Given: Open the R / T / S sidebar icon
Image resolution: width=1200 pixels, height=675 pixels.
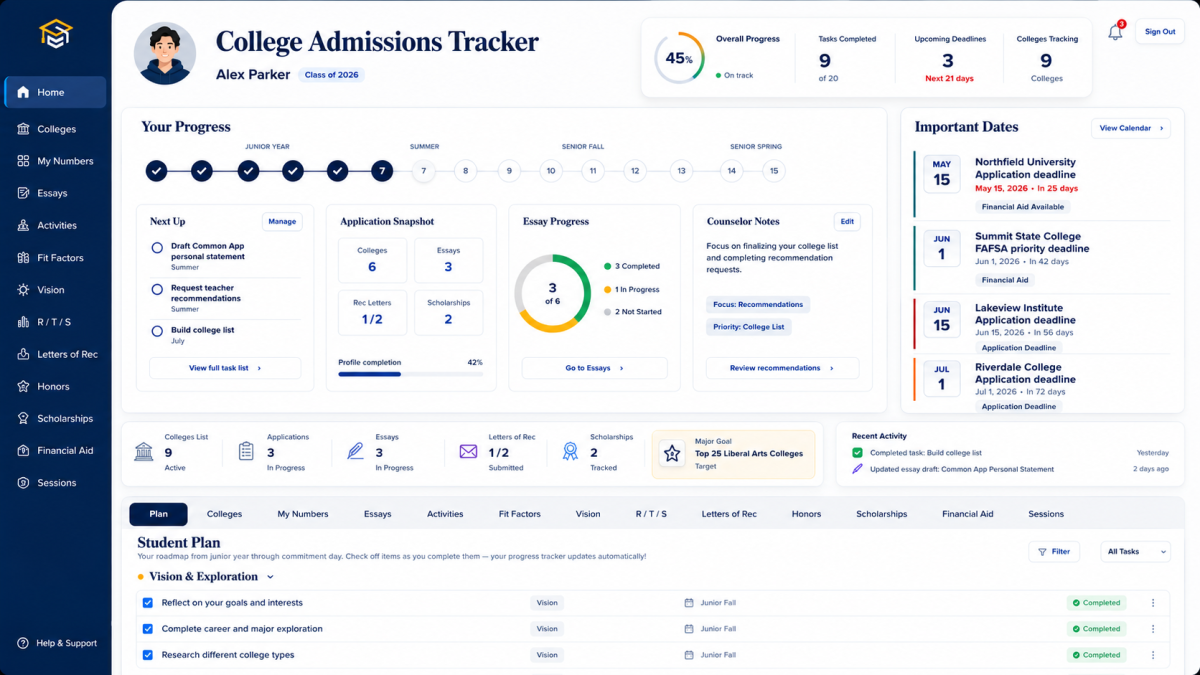Looking at the screenshot, I should (x=23, y=322).
